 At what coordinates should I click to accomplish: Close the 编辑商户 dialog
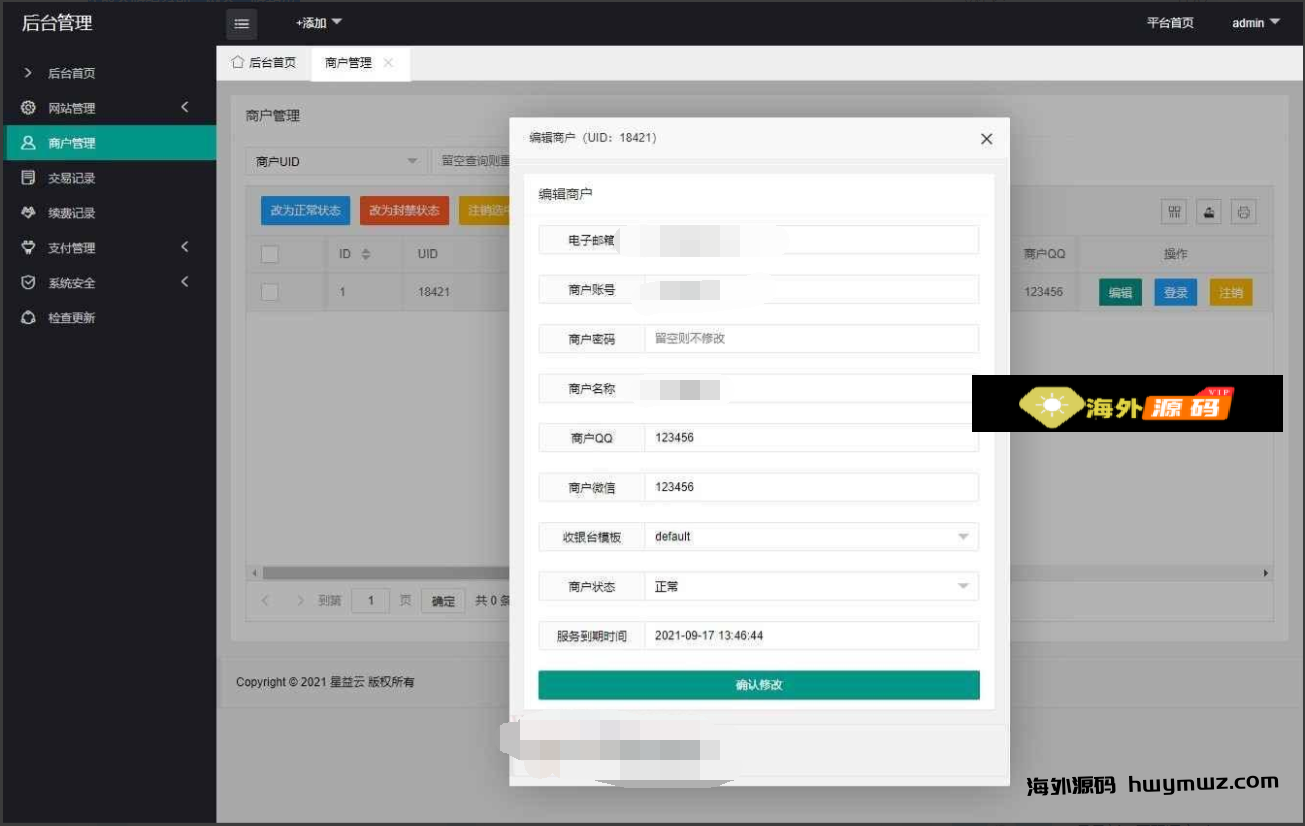[986, 139]
